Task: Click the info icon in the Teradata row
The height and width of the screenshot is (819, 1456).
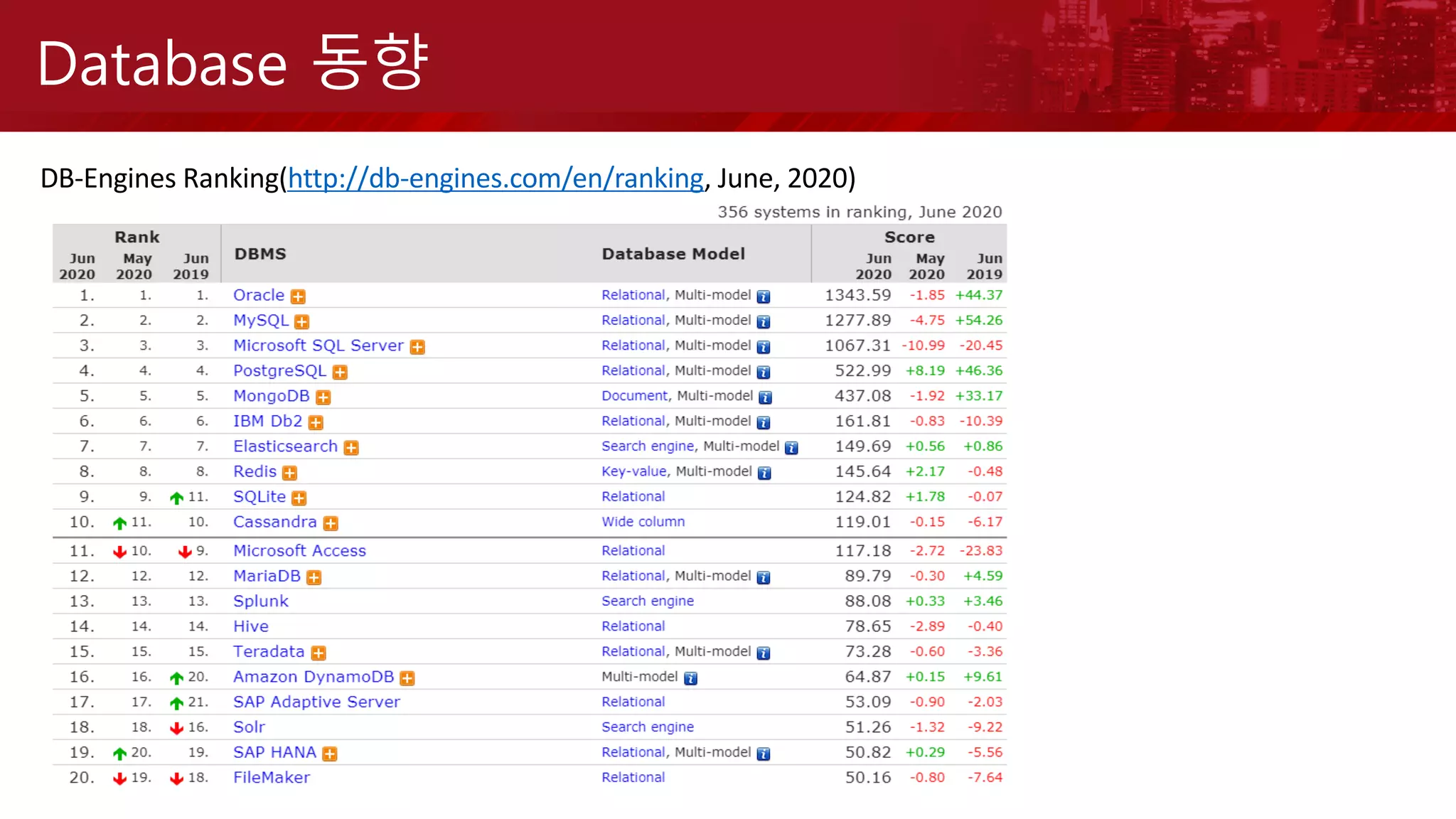Action: point(764,653)
